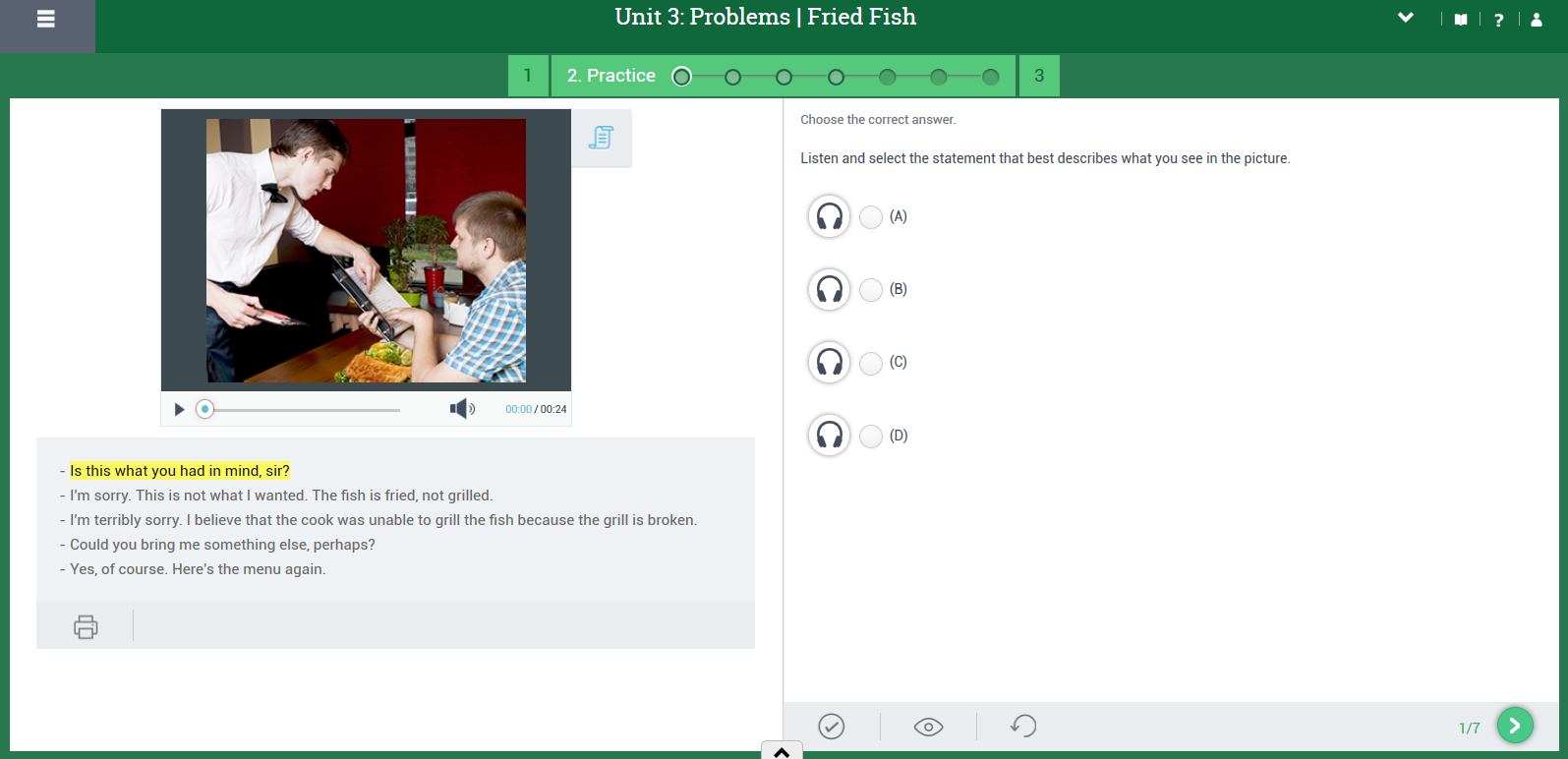Expand the bottom panel up-chevron
The height and width of the screenshot is (759, 1568).
782,752
